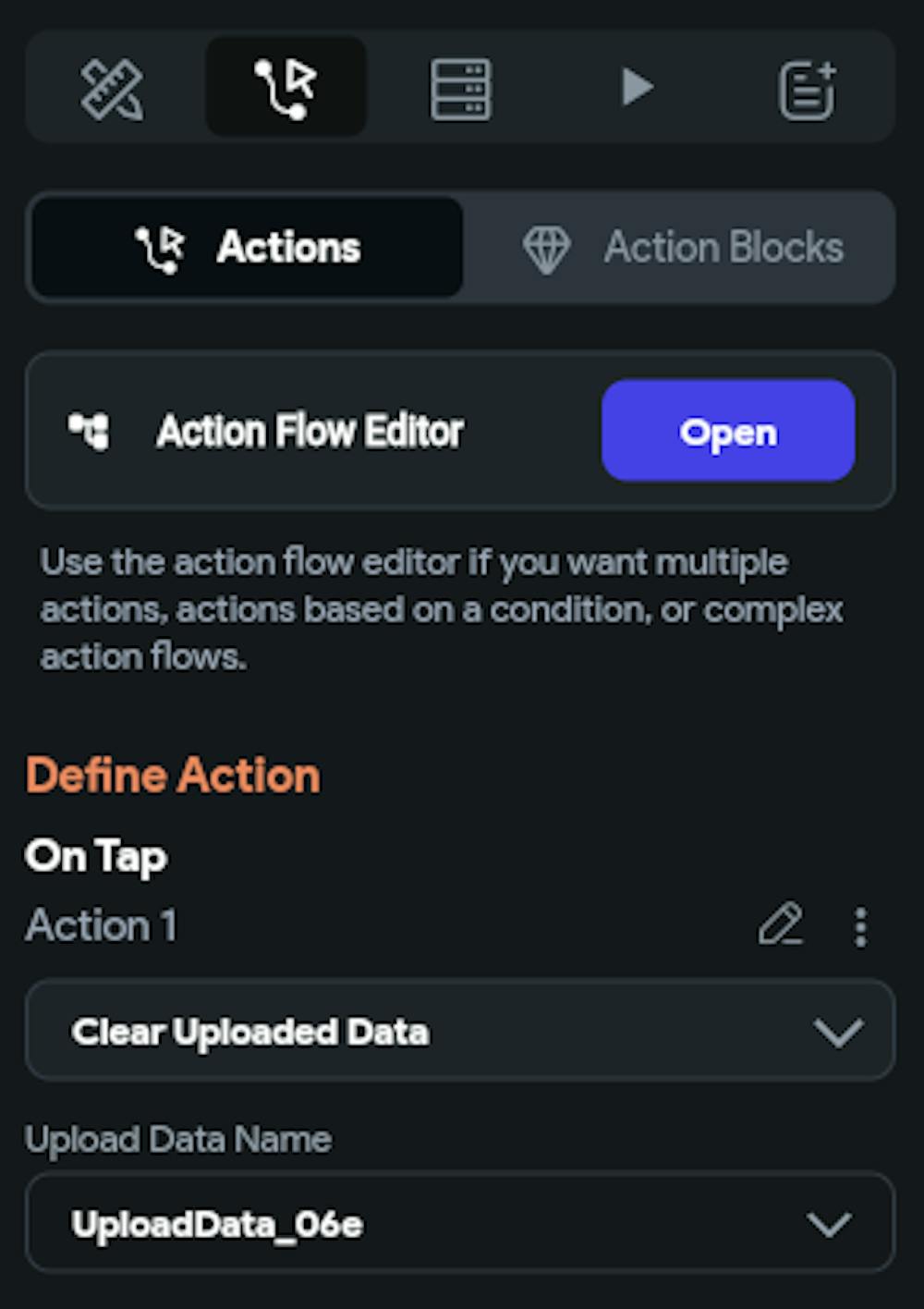Click the Action 1 title text
This screenshot has height=1309, width=924.
tap(102, 925)
